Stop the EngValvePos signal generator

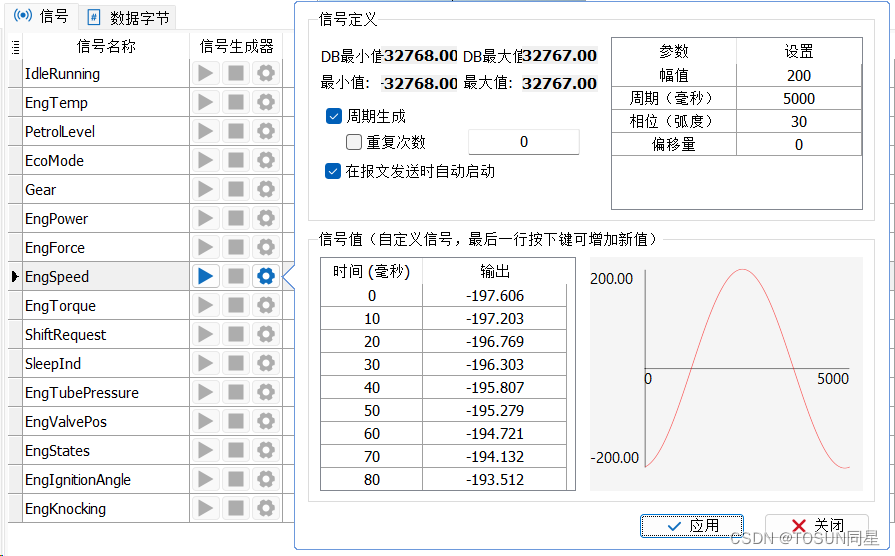point(236,422)
